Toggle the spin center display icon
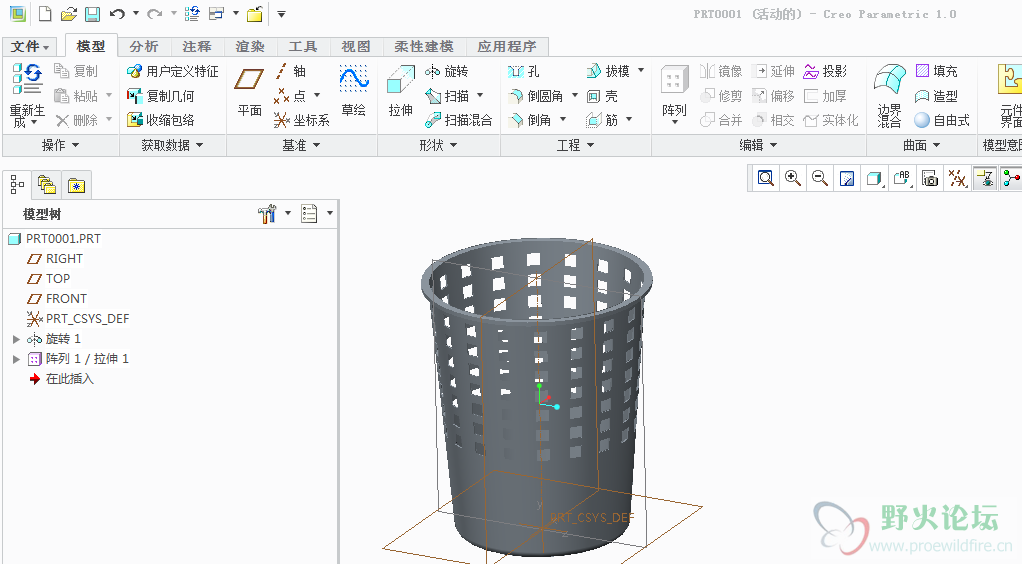This screenshot has width=1022, height=564. (x=1011, y=178)
